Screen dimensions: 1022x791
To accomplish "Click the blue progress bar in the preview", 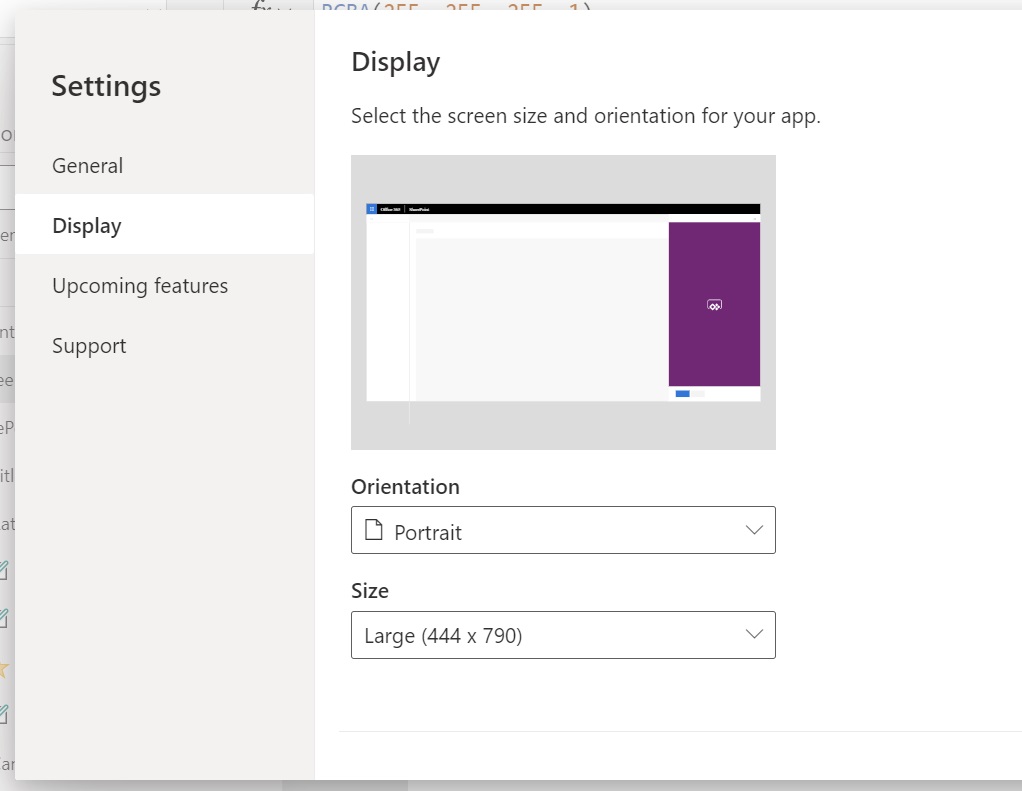I will 683,394.
